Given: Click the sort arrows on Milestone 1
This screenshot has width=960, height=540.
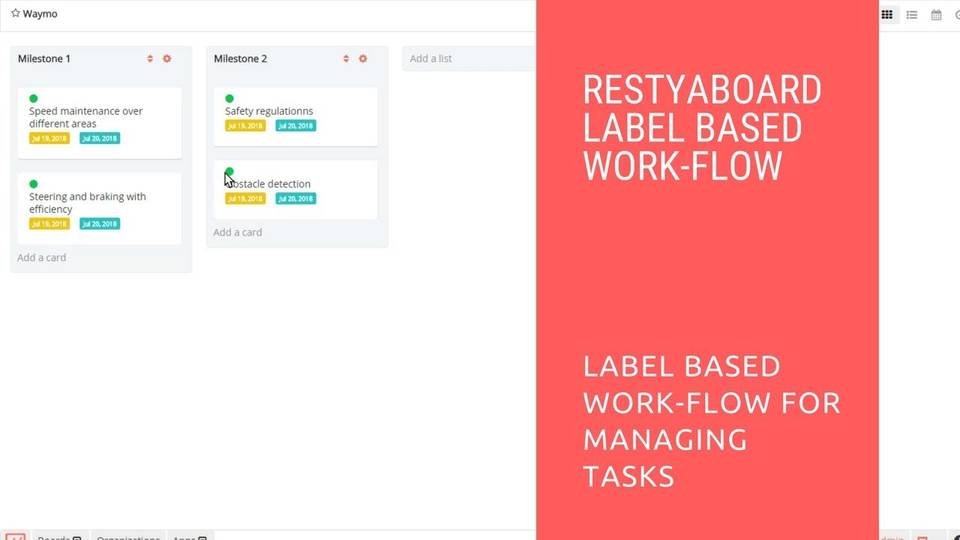Looking at the screenshot, I should point(150,59).
